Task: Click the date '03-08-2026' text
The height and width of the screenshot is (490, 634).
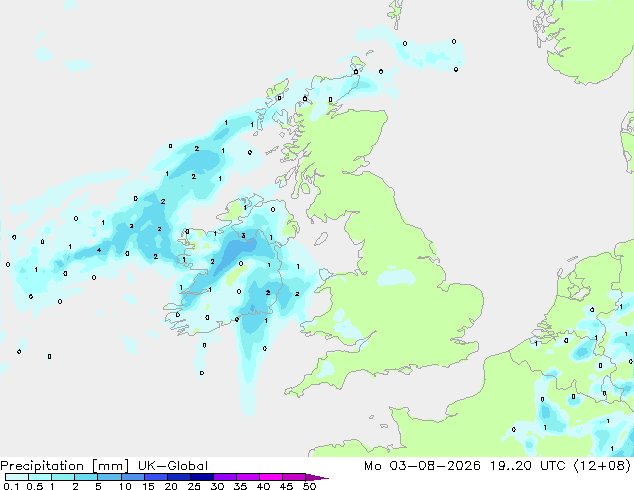Action: (x=435, y=466)
